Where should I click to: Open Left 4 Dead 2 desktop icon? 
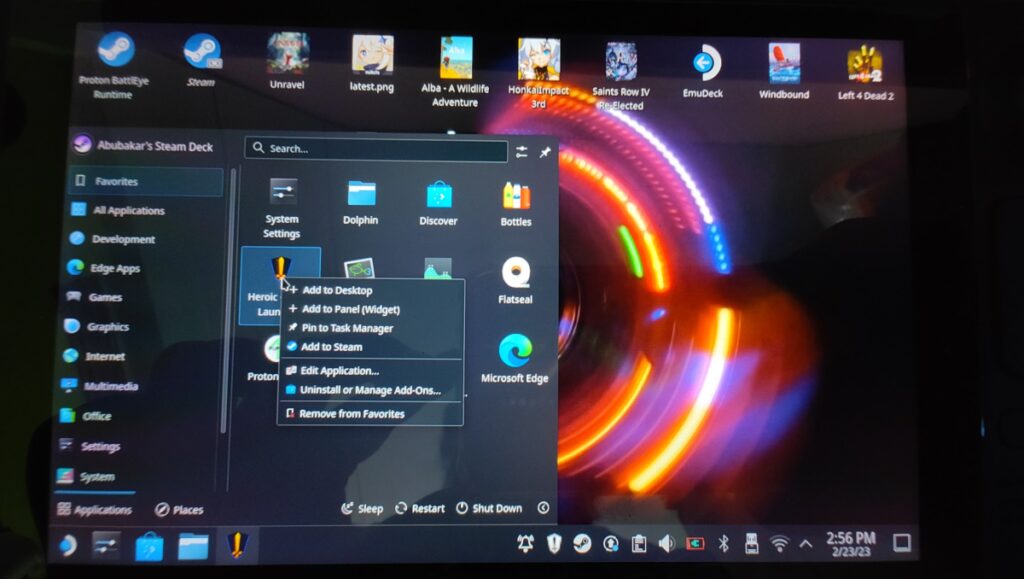[865, 68]
